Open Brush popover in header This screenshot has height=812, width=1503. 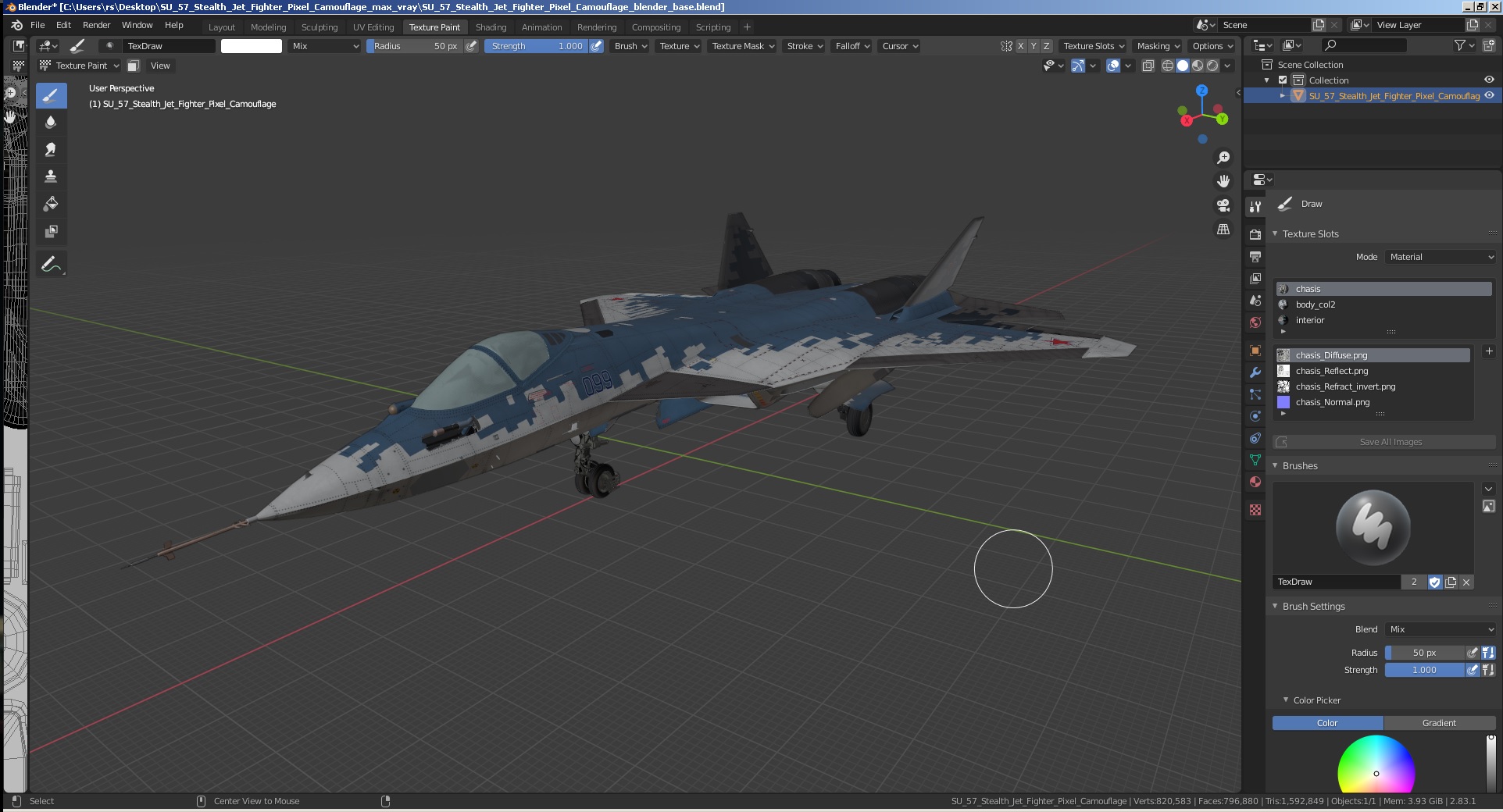[630, 46]
